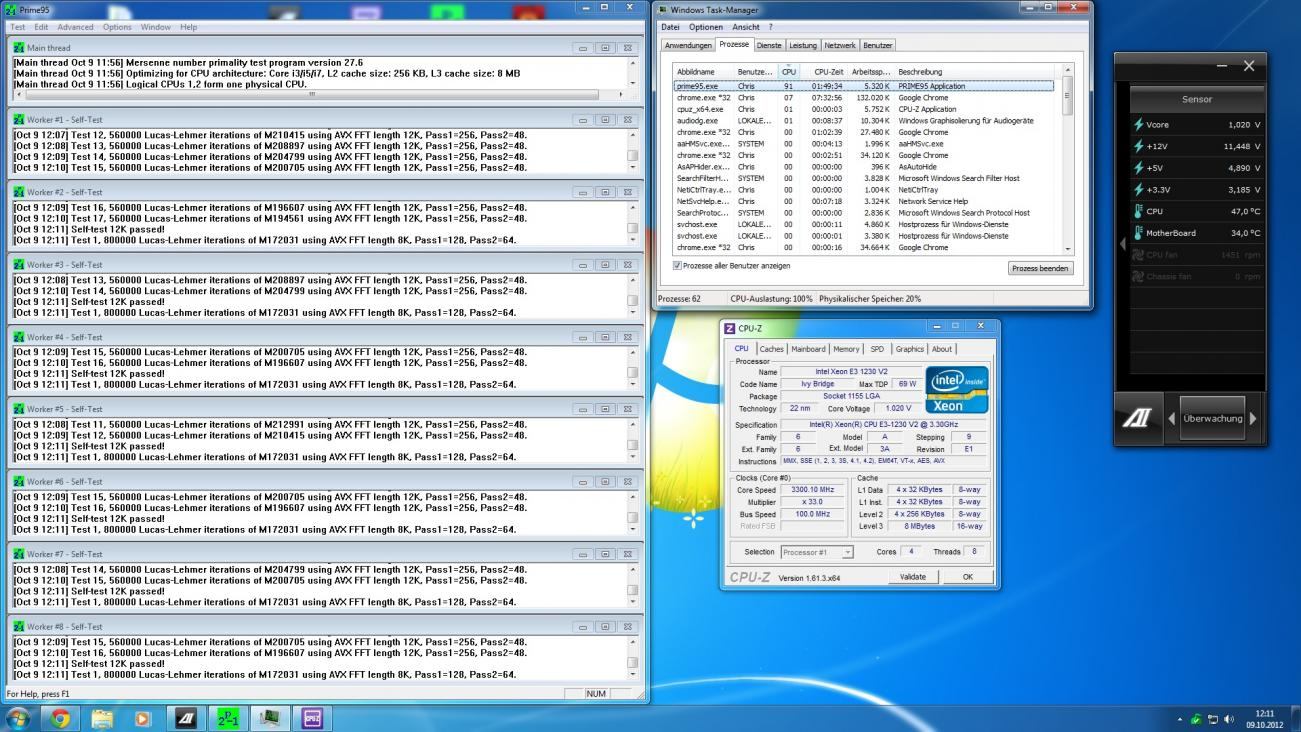Click the Task Manager process list vertical scrollbar
1301x732 pixels.
tap(1066, 160)
